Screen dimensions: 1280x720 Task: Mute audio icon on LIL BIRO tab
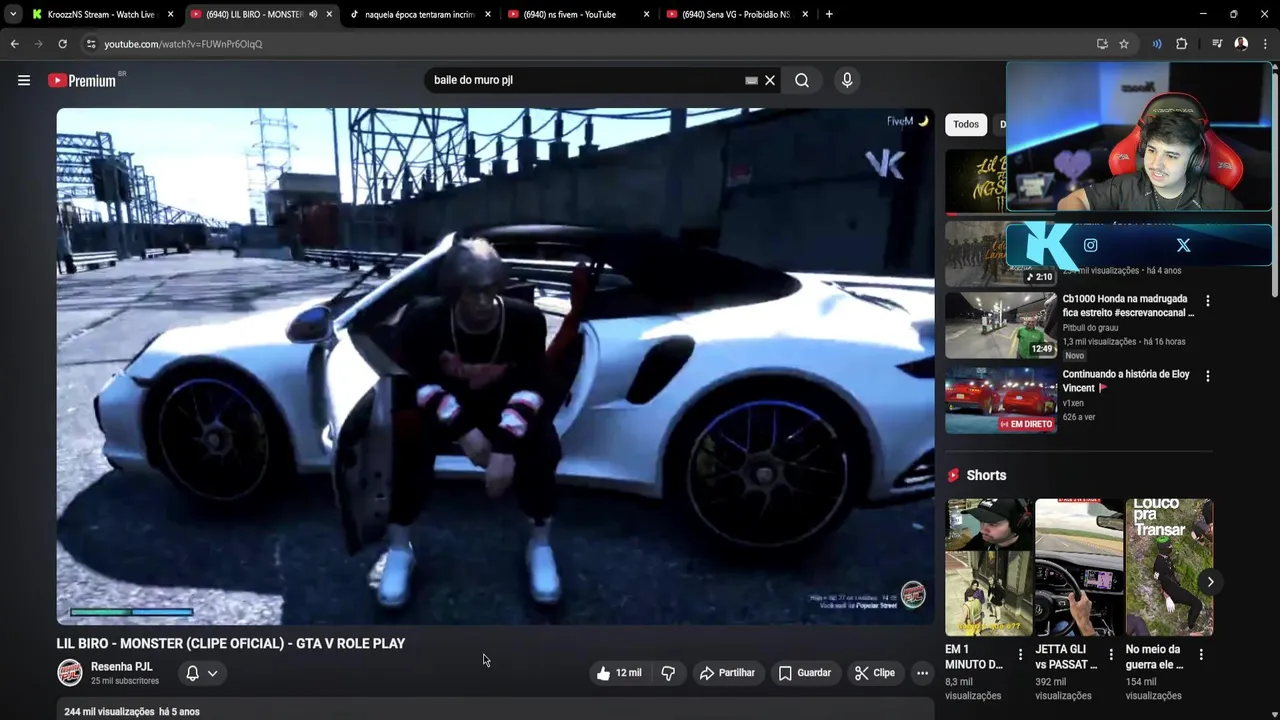313,14
